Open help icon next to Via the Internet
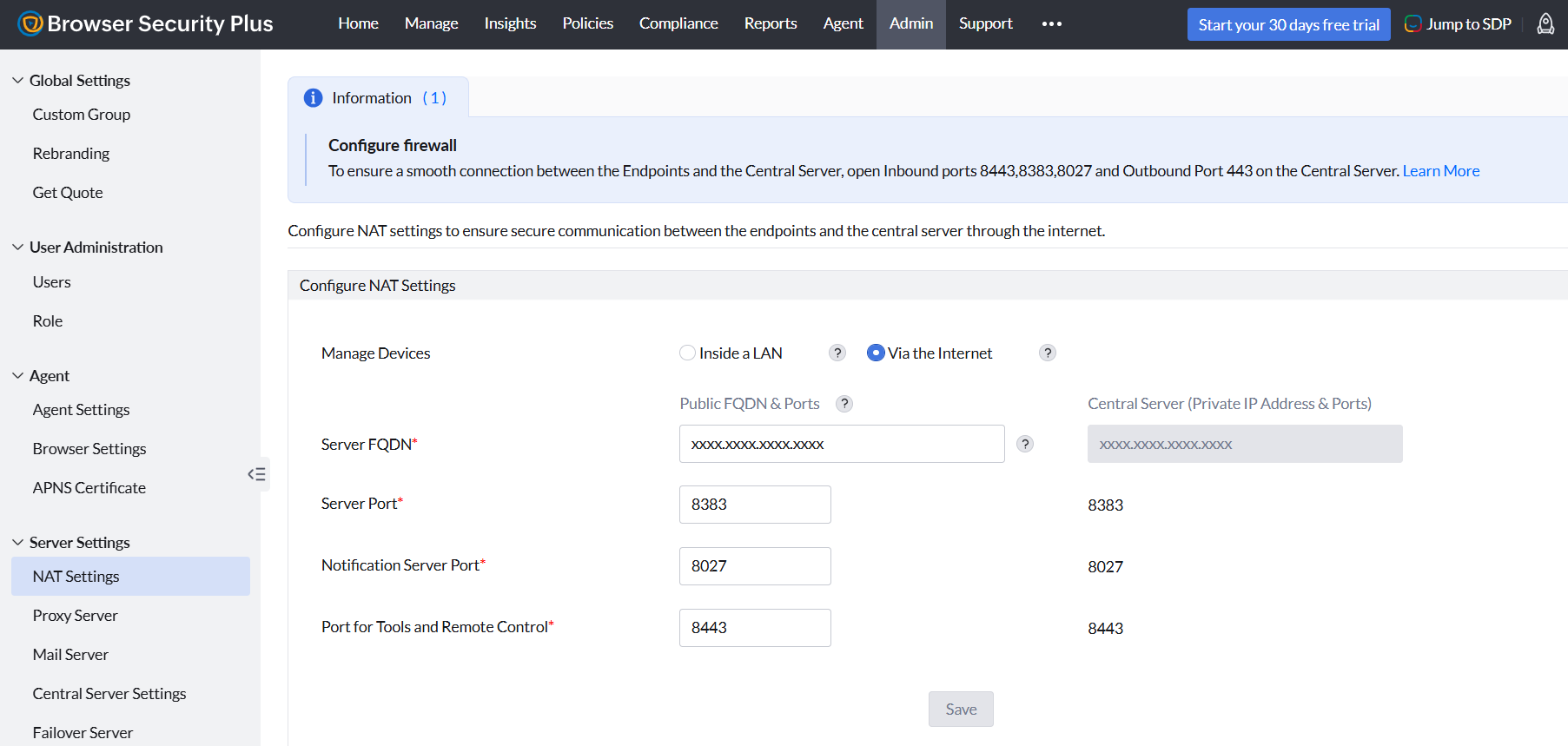Image resolution: width=1568 pixels, height=746 pixels. click(1048, 353)
